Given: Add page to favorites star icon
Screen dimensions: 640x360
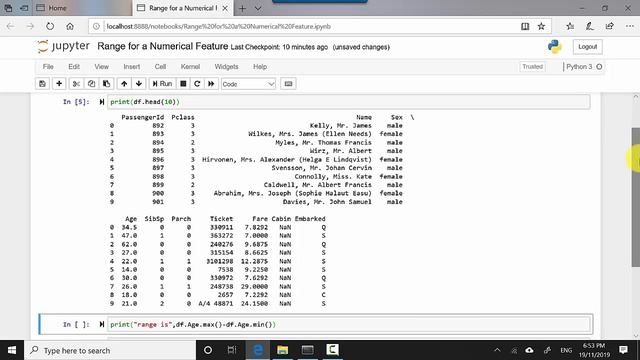Looking at the screenshot, I should point(541,26).
